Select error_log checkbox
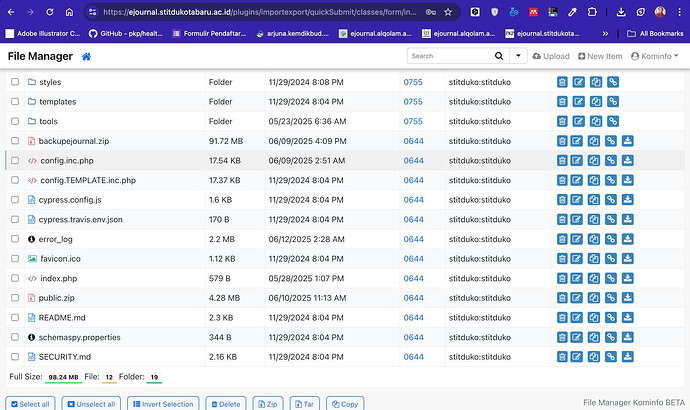Viewport: 690px width, 410px height. 15,239
